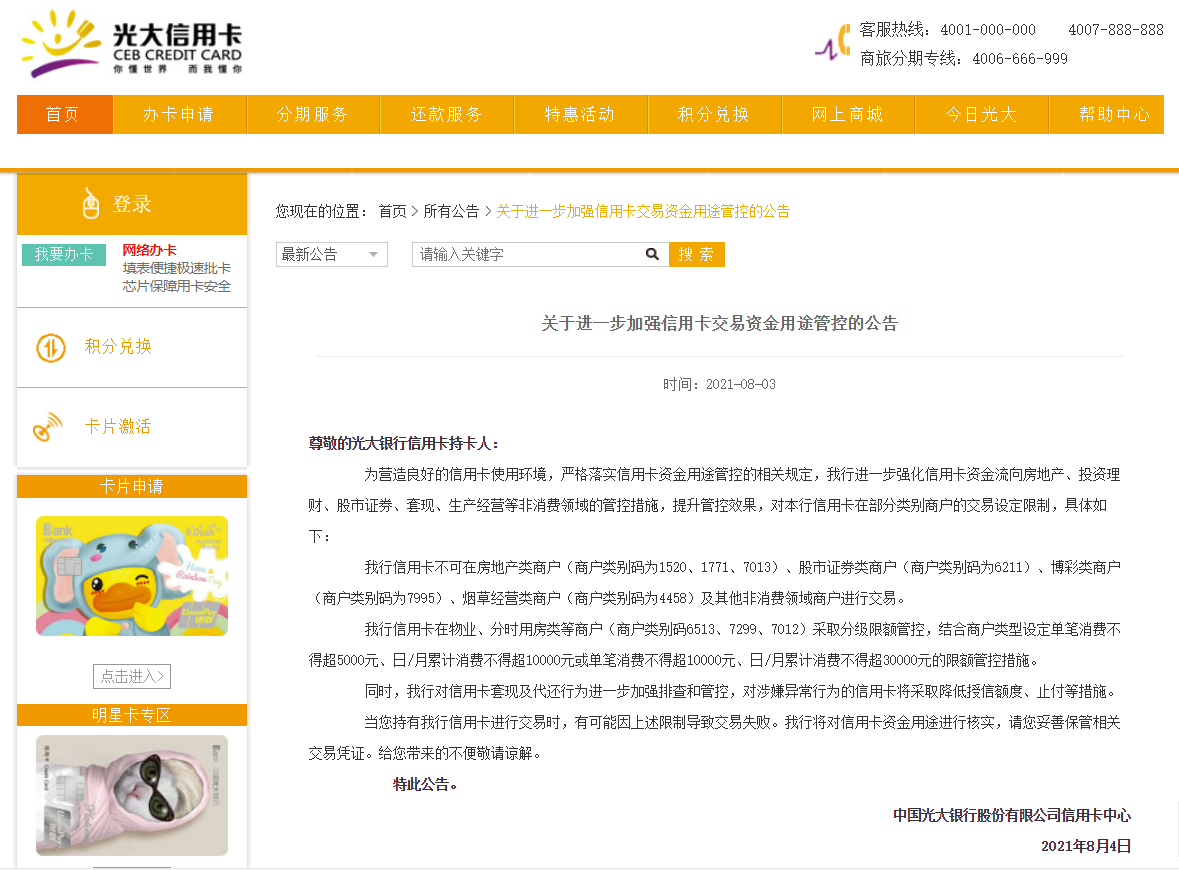Click hotline number 4007-888-888
This screenshot has height=870, width=1179.
pos(1116,30)
